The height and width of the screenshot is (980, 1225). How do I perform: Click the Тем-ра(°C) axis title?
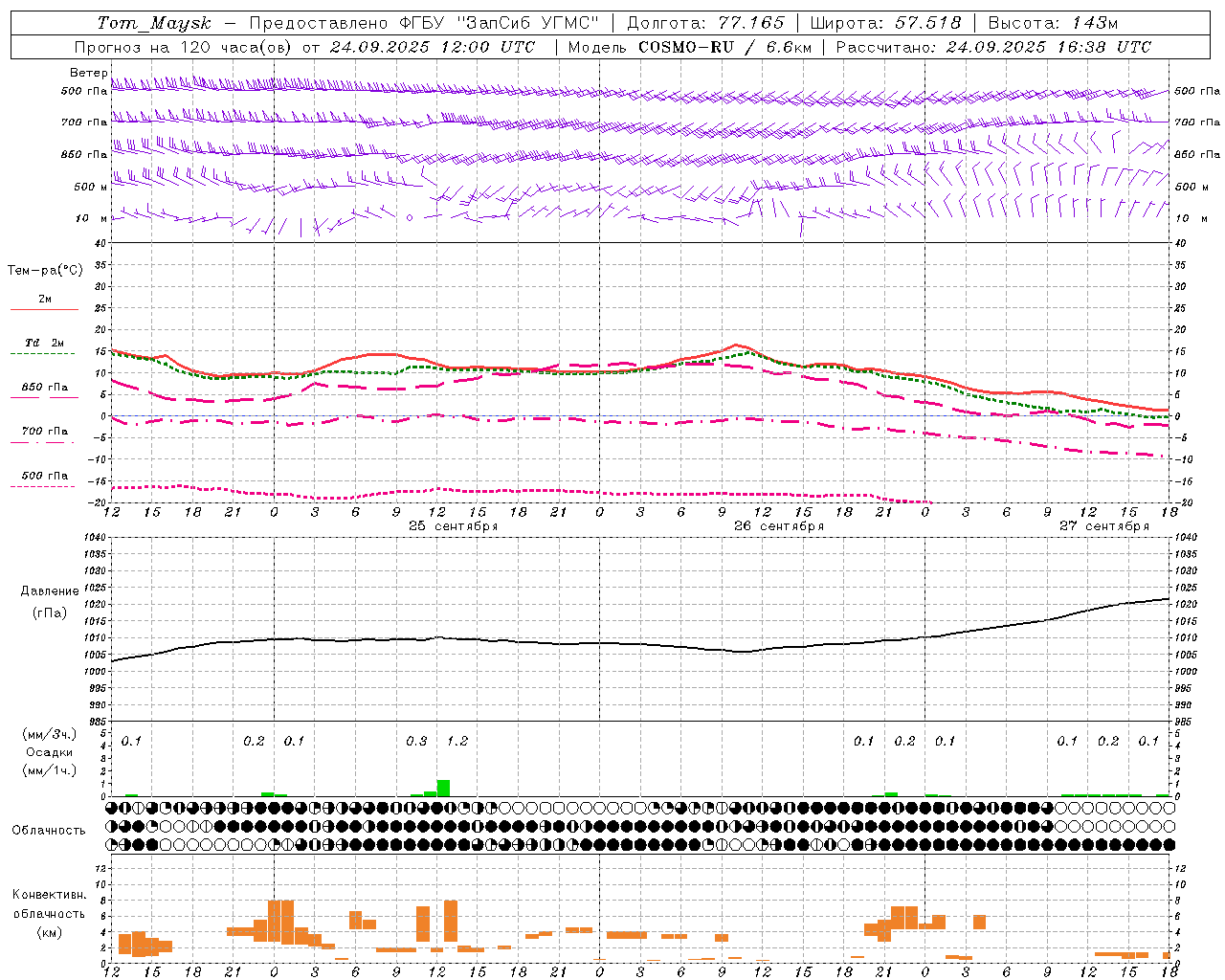(x=45, y=271)
